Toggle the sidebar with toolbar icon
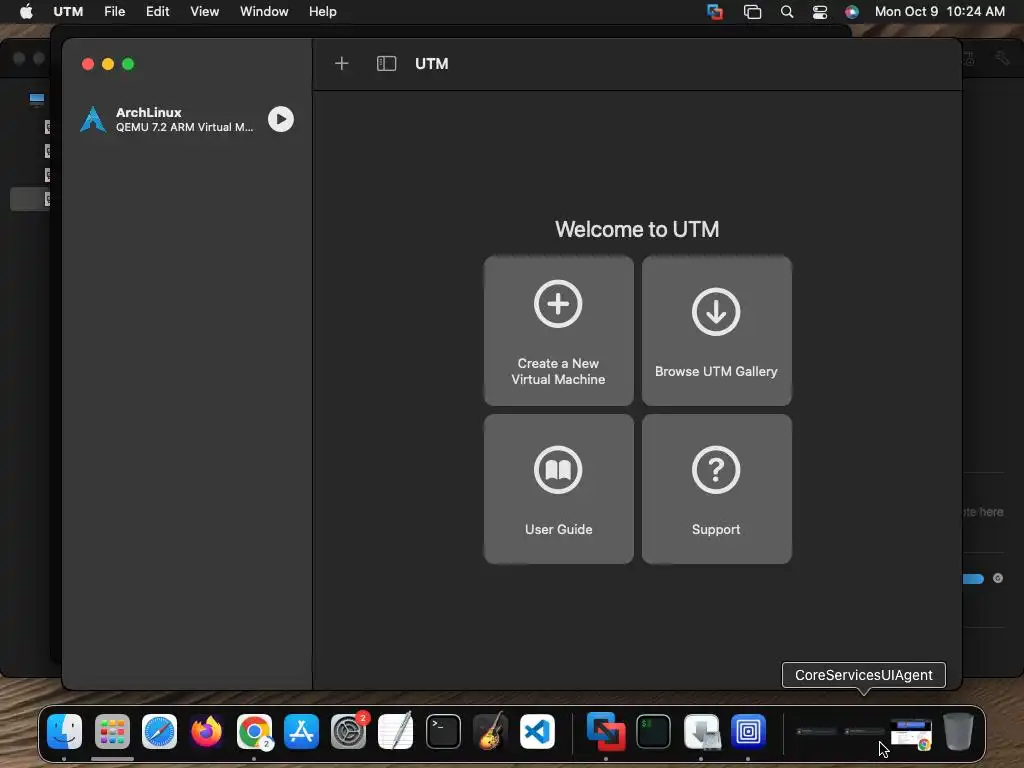This screenshot has width=1024, height=768. click(386, 63)
